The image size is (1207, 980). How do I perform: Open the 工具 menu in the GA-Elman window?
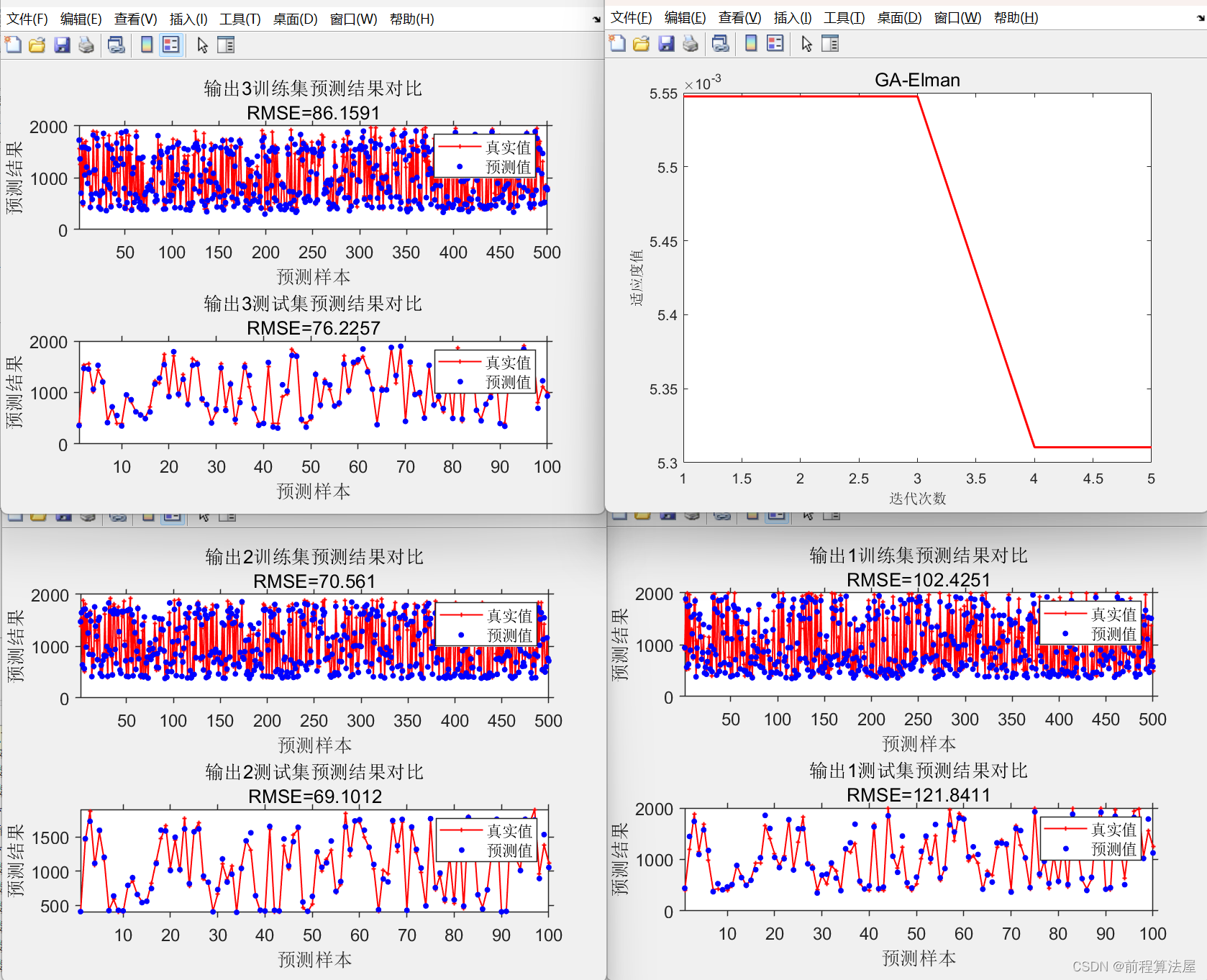pos(844,18)
